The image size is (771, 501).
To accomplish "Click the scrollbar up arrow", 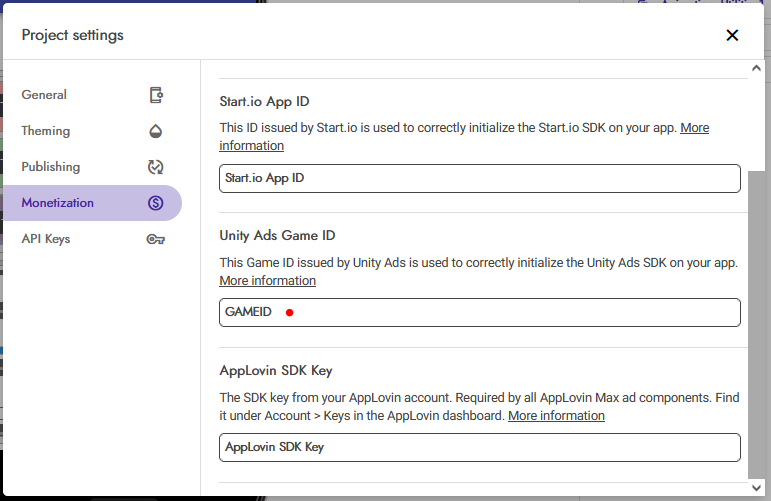I will (756, 68).
